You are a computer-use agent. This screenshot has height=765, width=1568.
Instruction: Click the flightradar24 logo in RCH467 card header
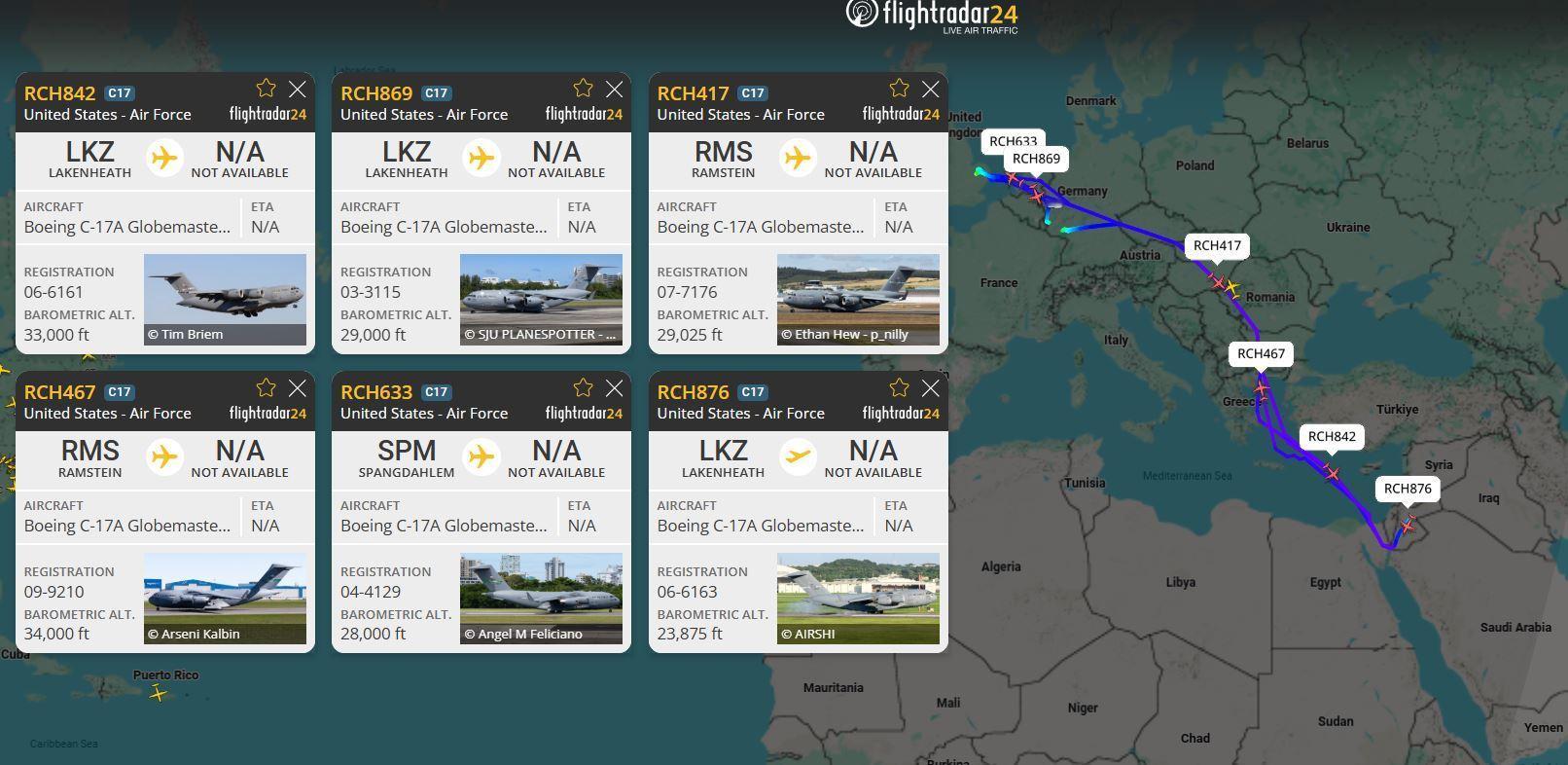267,414
